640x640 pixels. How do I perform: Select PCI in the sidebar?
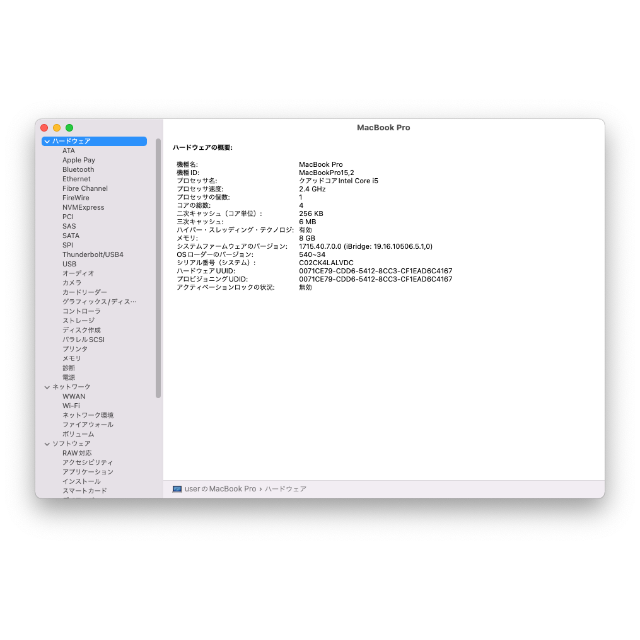coord(68,217)
